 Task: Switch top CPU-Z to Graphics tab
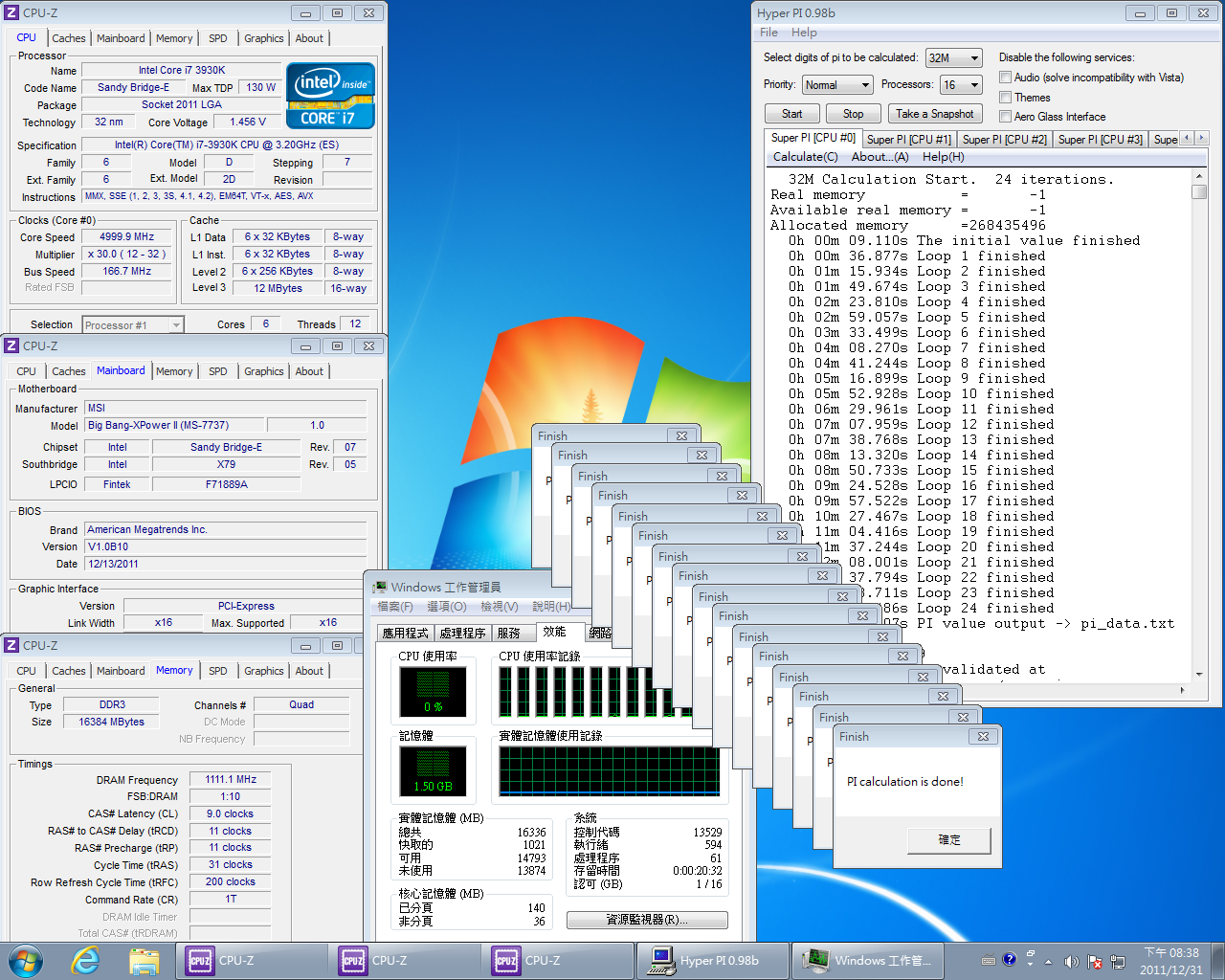click(x=263, y=38)
